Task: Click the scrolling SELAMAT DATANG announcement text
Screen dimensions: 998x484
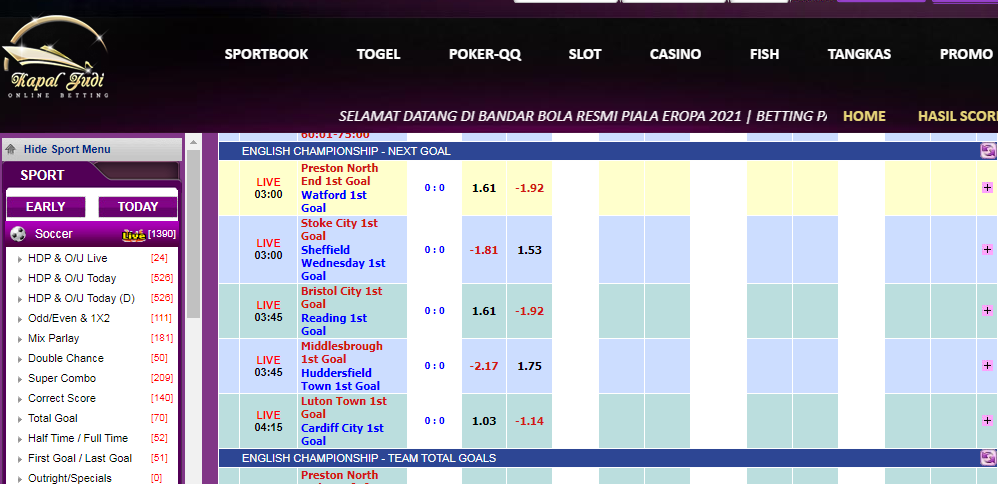Action: pos(582,116)
